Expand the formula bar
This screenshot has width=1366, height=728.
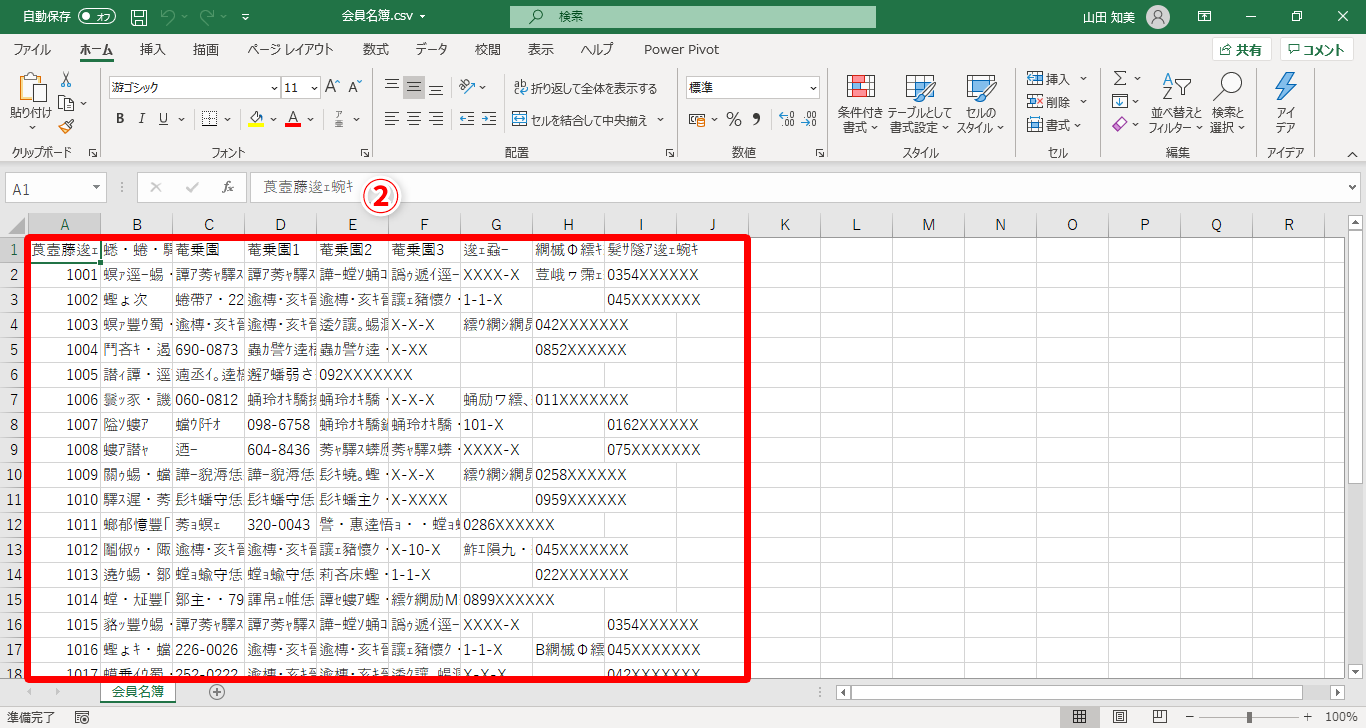coord(1353,187)
